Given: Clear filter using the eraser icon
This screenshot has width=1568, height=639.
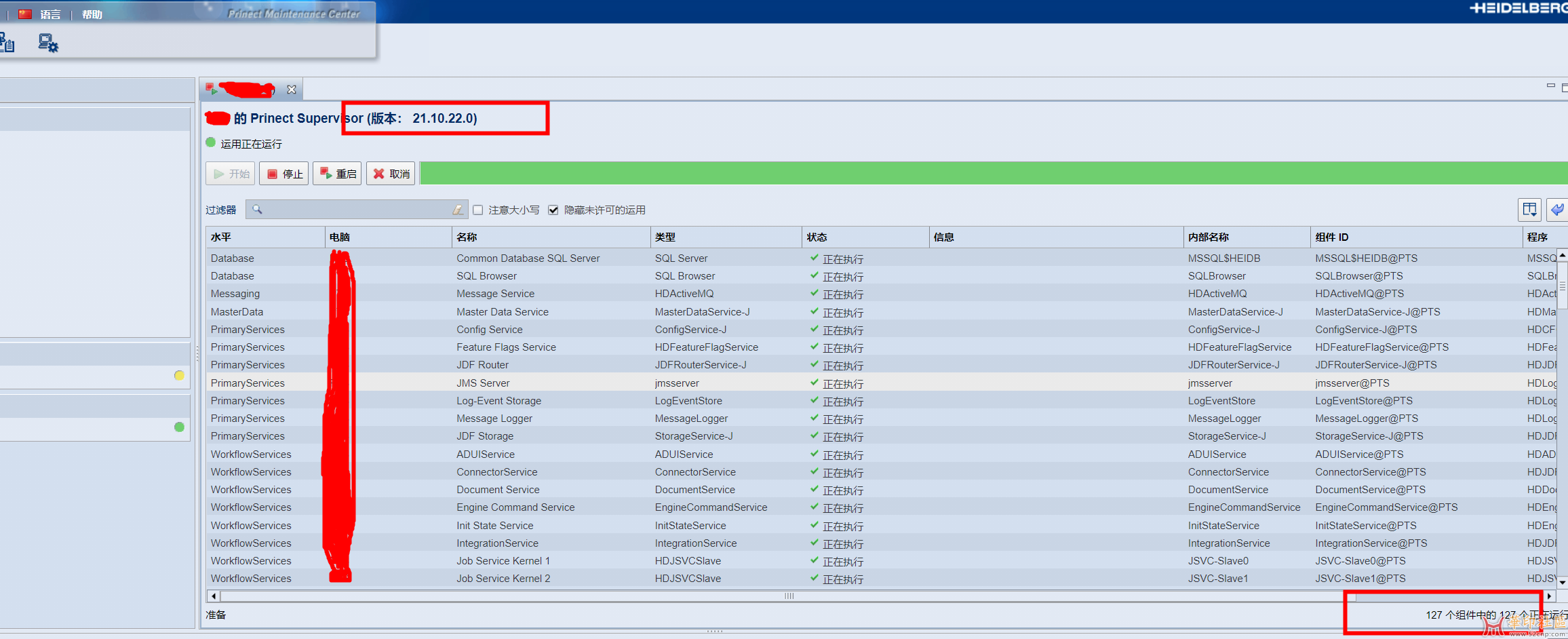Looking at the screenshot, I should pyautogui.click(x=458, y=210).
